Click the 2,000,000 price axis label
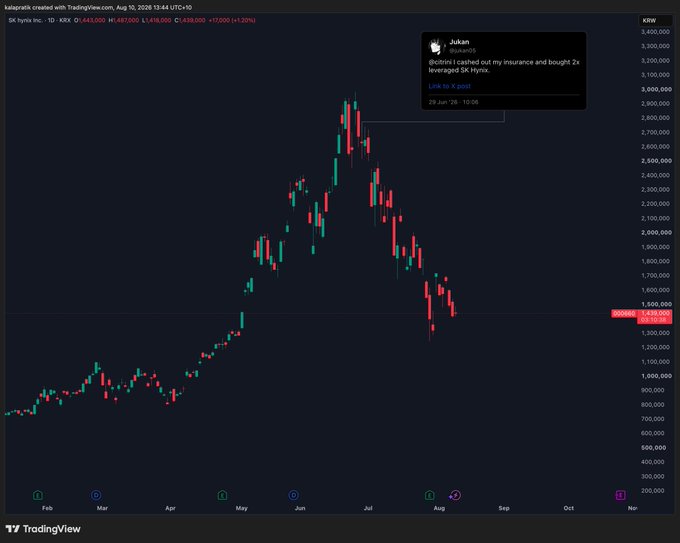The width and height of the screenshot is (680, 543). click(x=656, y=232)
